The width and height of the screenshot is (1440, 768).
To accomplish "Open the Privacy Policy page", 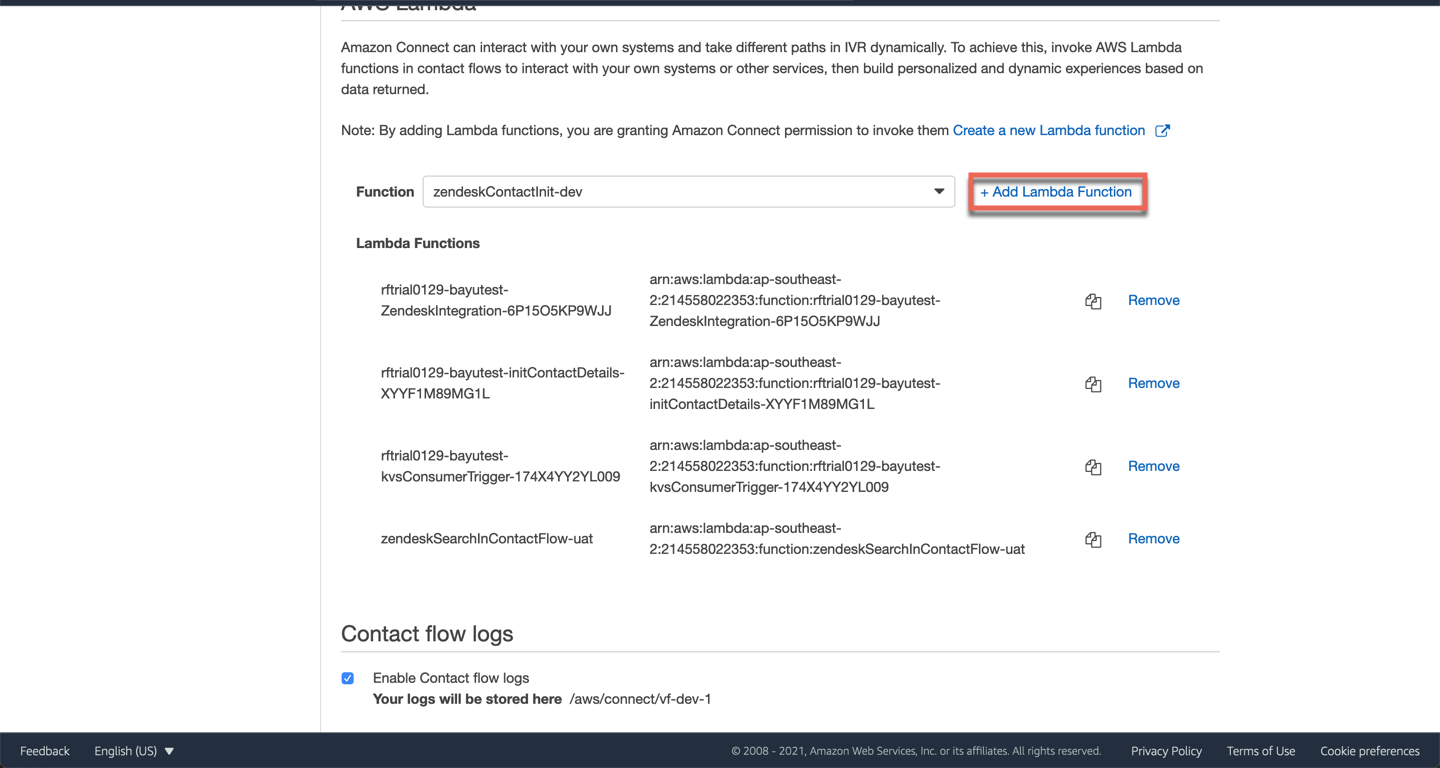I will coord(1166,751).
